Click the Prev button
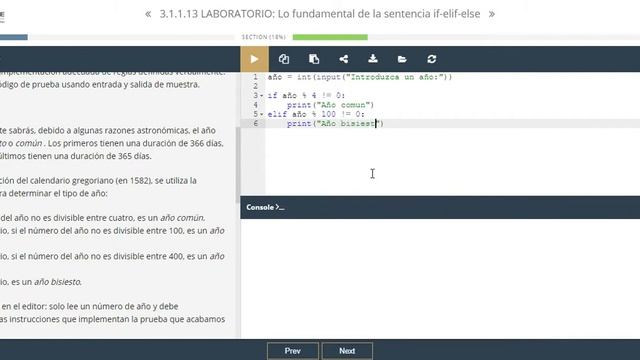Screen dimensions: 640x360 293,351
